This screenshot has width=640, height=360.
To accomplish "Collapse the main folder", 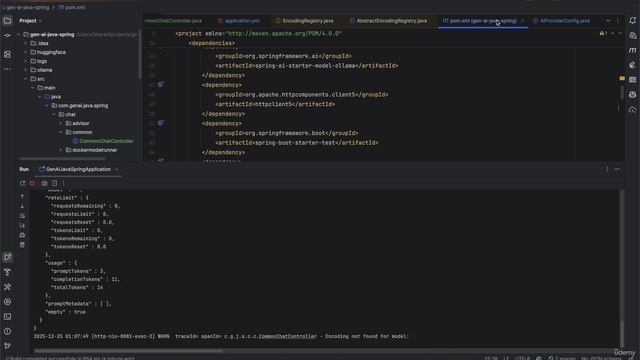I will tap(33, 88).
